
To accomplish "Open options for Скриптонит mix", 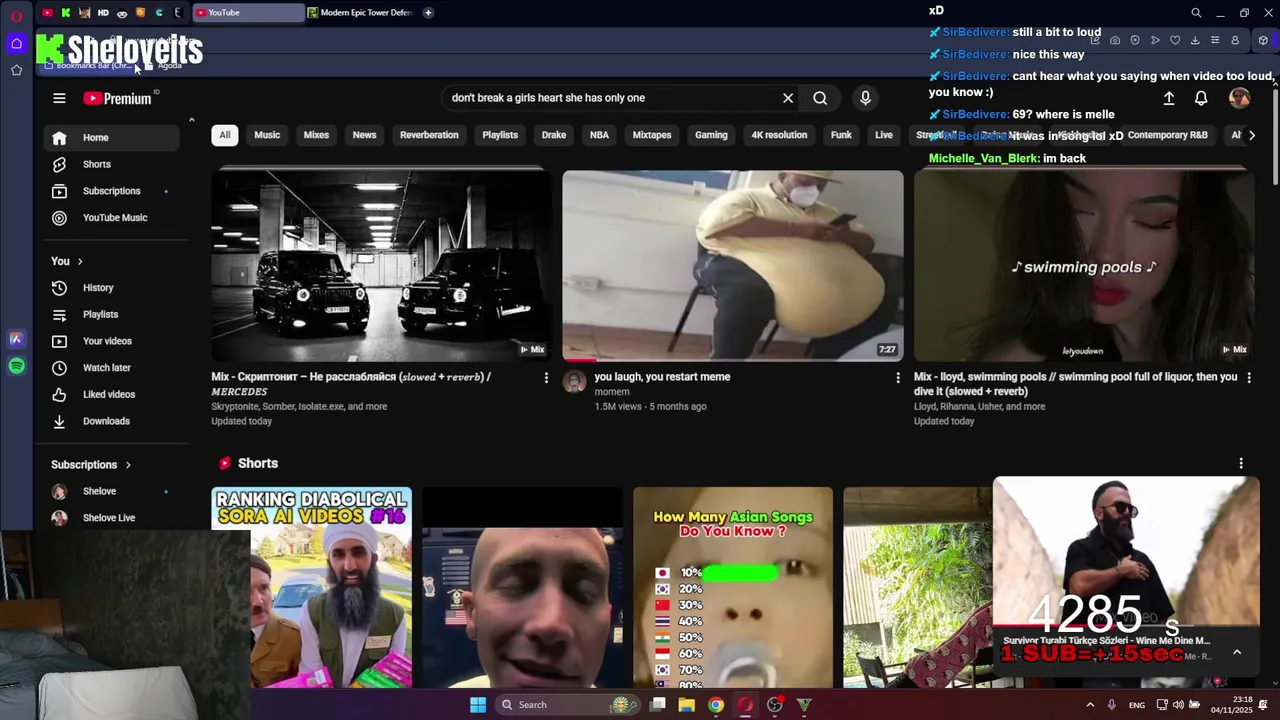I will point(546,378).
